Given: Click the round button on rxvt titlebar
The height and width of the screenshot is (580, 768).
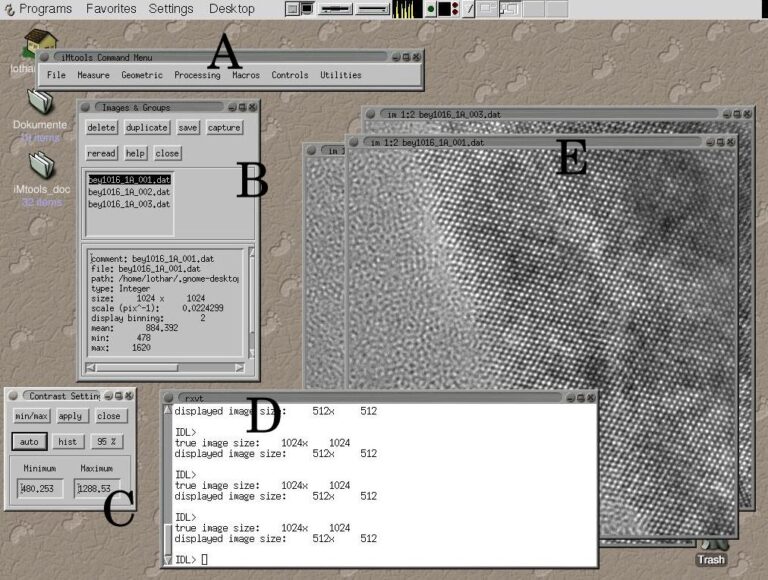Looking at the screenshot, I should pyautogui.click(x=172, y=397).
